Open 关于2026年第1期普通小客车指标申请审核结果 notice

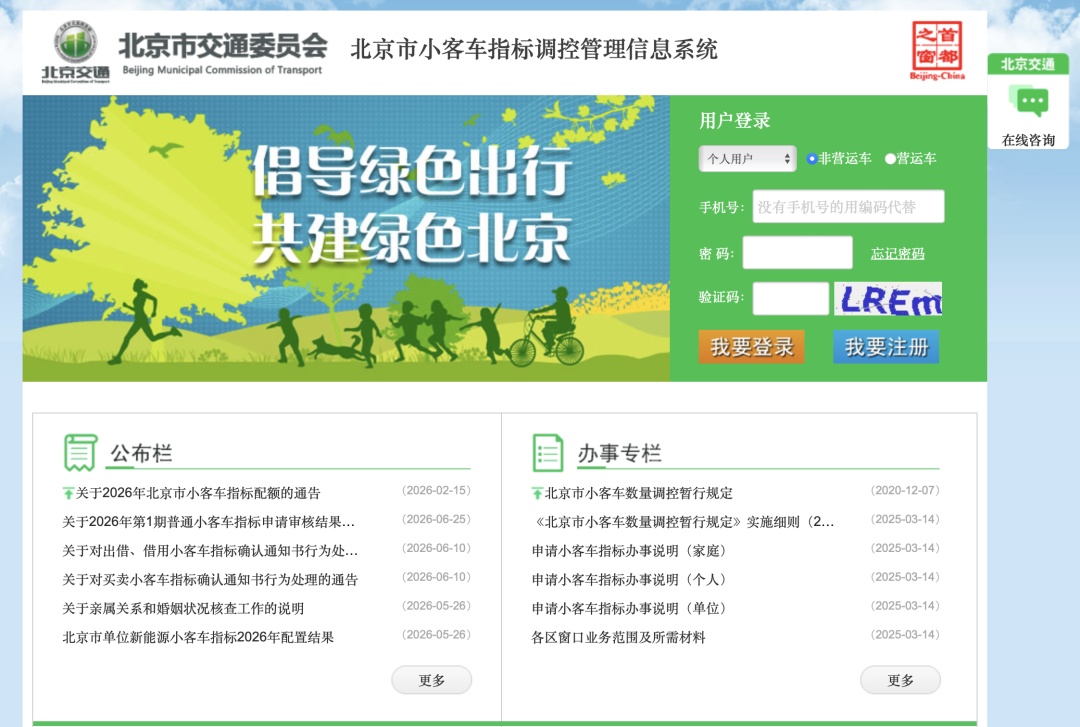coord(209,522)
